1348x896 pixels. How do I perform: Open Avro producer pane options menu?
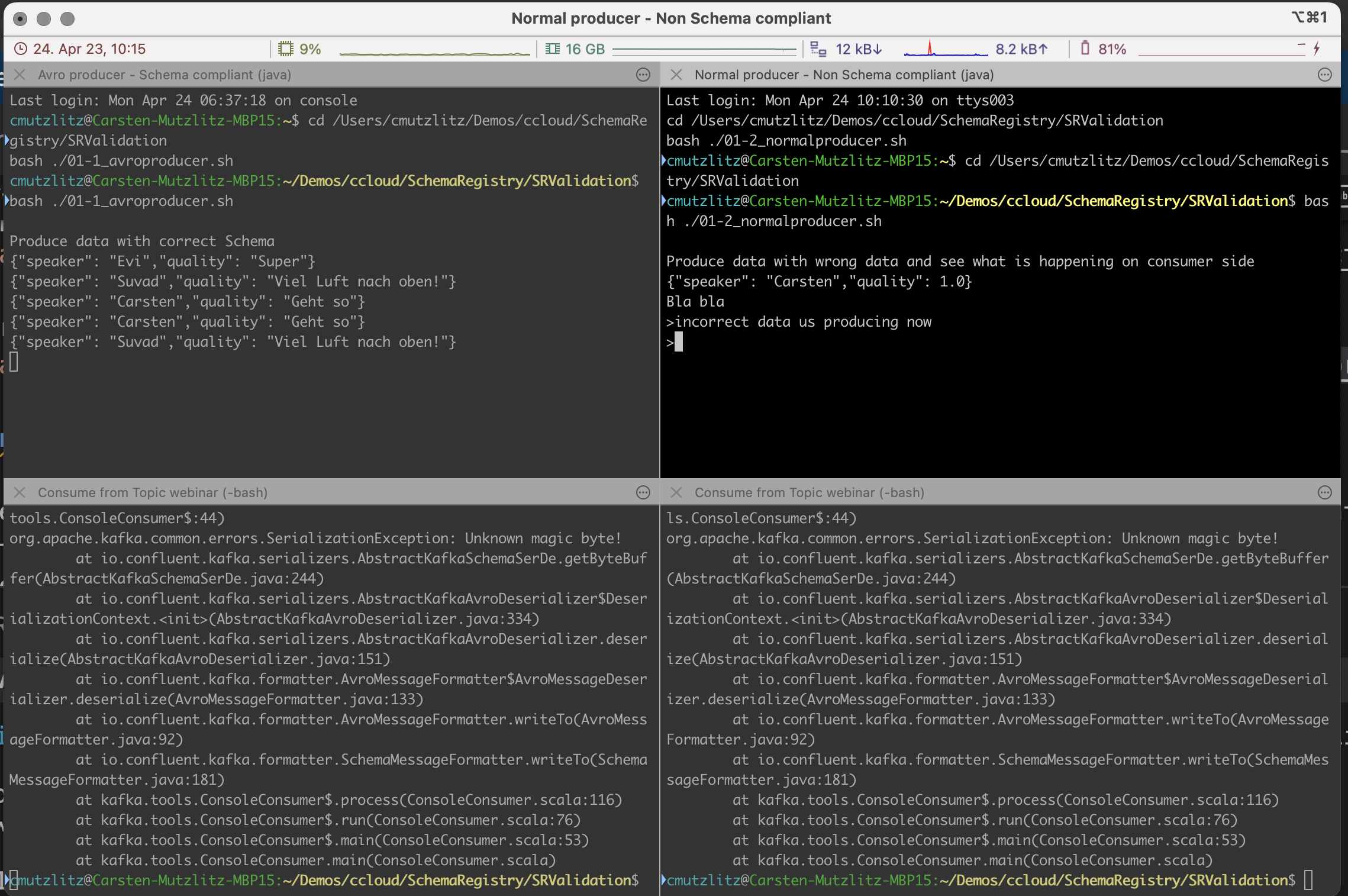click(643, 75)
